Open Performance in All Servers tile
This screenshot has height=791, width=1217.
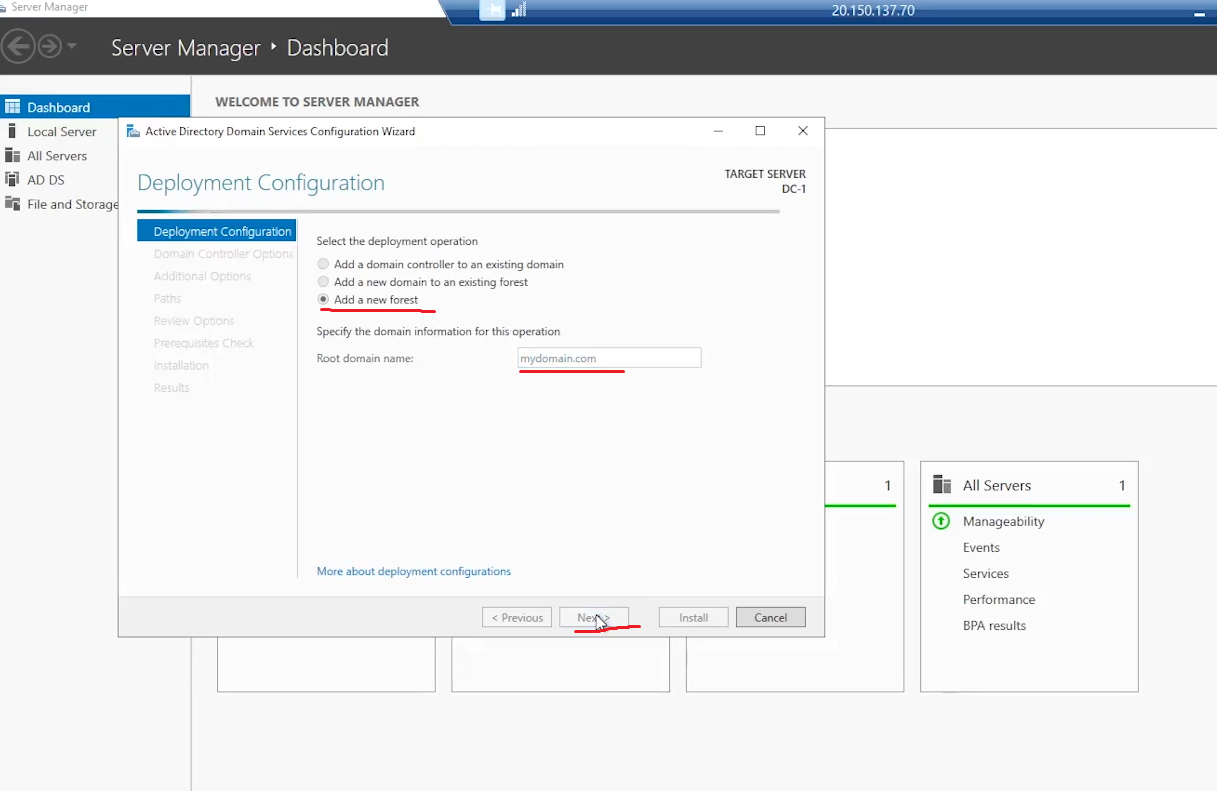(x=999, y=599)
